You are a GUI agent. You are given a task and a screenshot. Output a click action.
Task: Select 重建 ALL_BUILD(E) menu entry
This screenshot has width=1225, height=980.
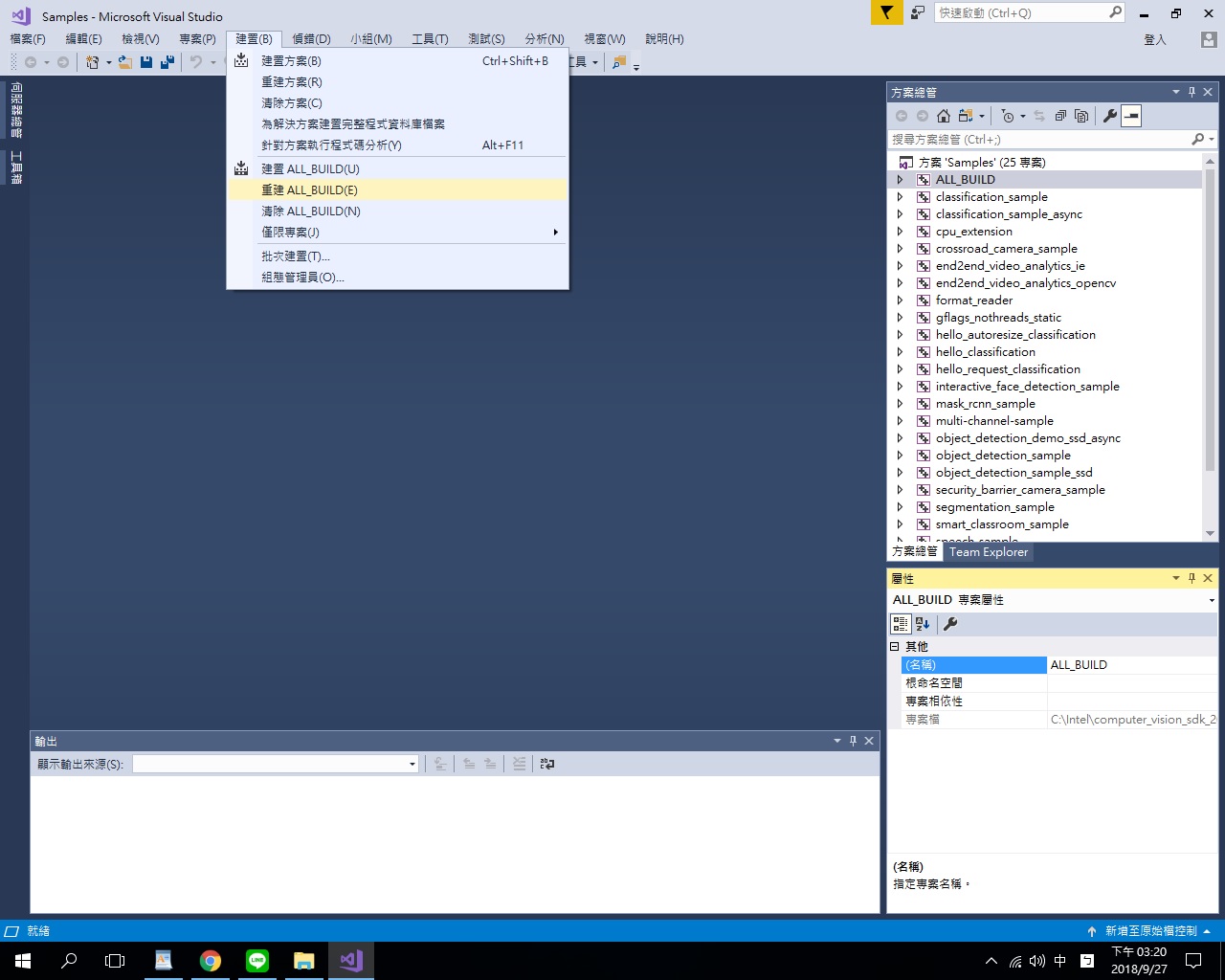pyautogui.click(x=397, y=190)
